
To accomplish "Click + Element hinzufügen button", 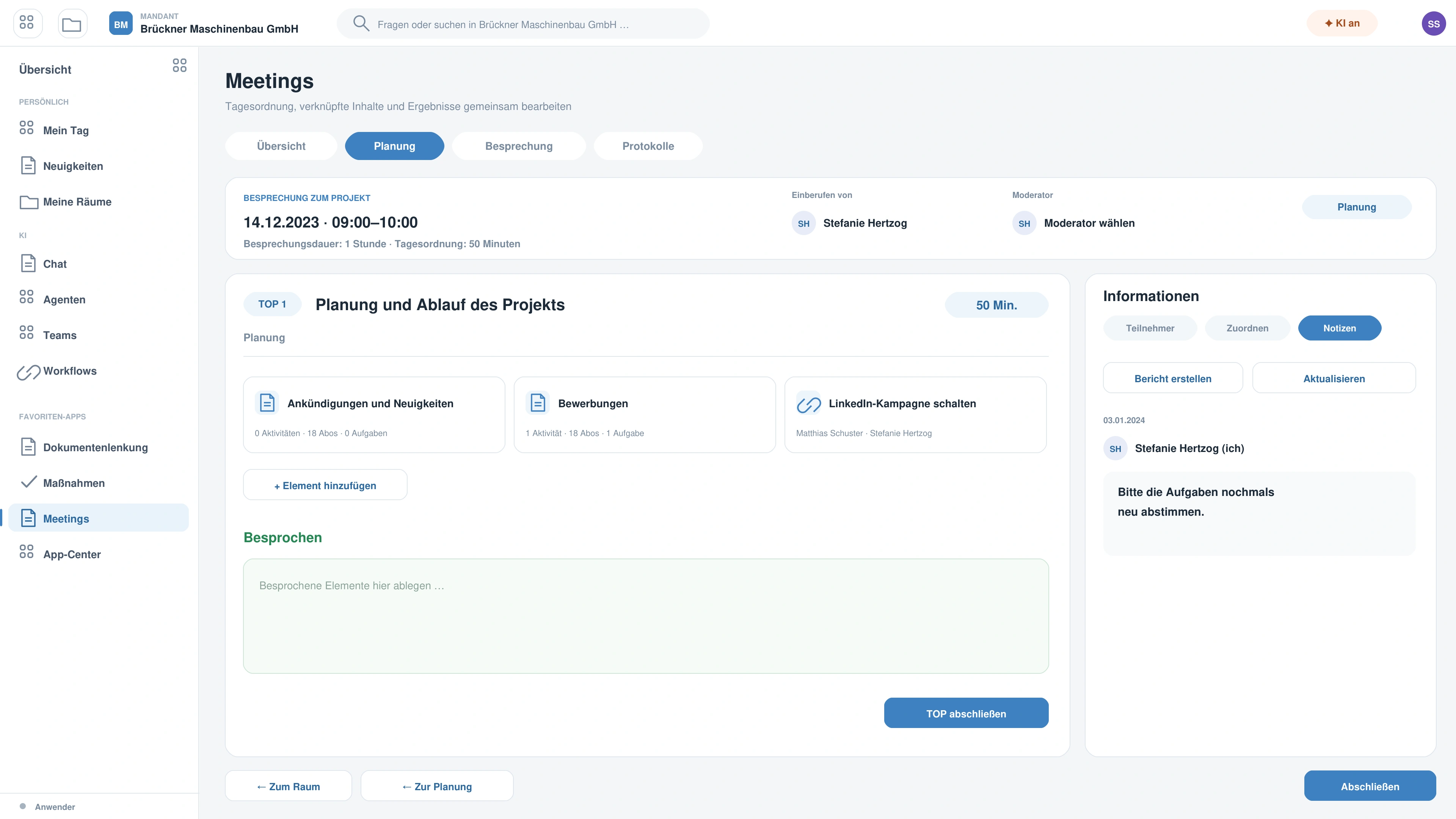I will click(325, 485).
